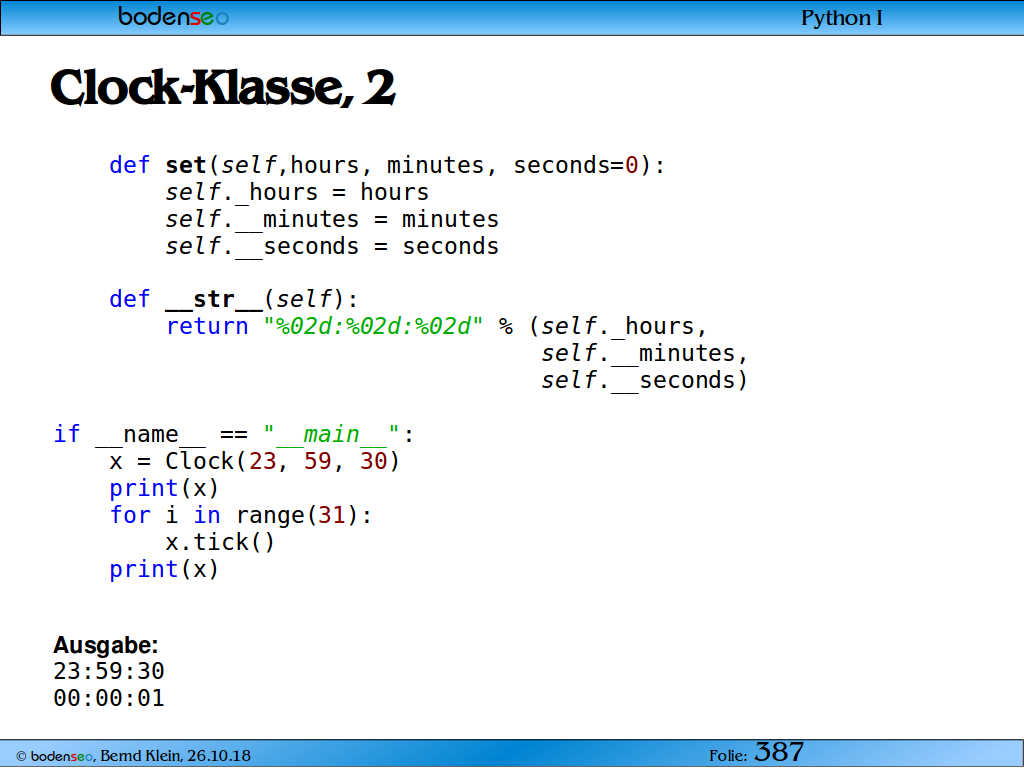Click the line 'x = Clock(23, 59, 30)'
1024x768 pixels.
pos(255,461)
